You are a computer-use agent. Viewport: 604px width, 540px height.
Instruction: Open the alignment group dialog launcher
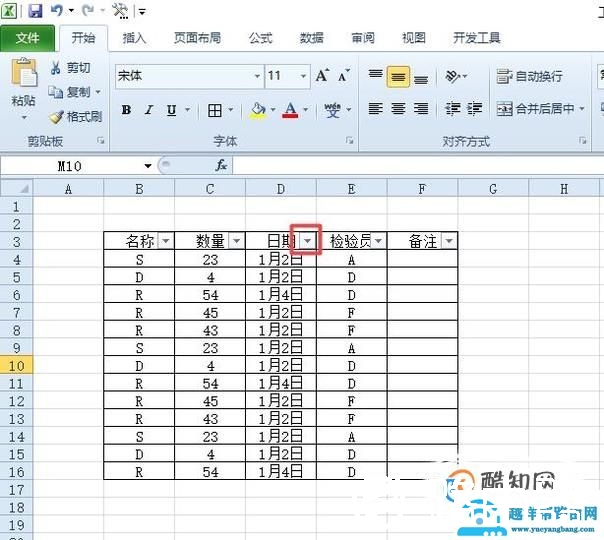pyautogui.click(x=582, y=141)
